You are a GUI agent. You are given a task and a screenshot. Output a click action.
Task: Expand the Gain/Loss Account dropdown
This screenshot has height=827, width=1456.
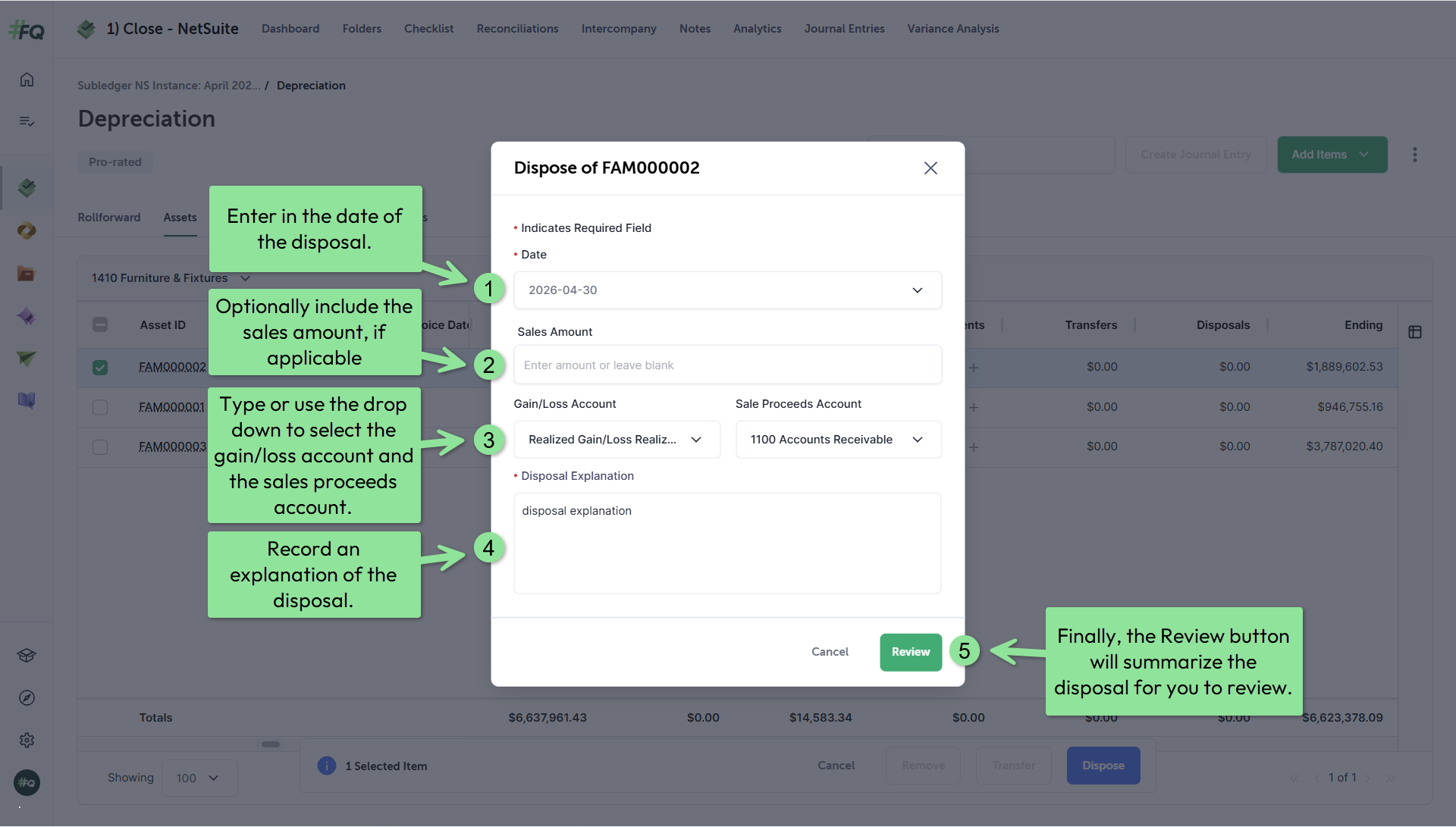click(617, 440)
